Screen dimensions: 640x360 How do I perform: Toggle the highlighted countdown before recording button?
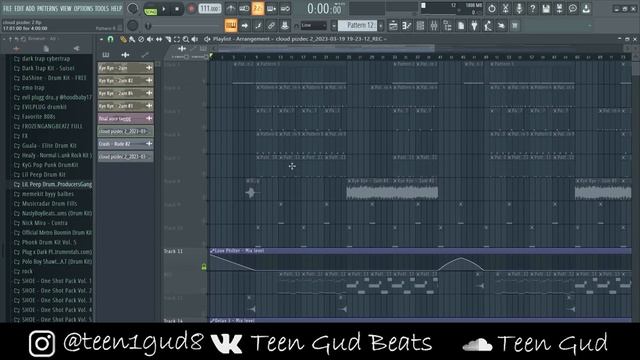pyautogui.click(x=258, y=9)
